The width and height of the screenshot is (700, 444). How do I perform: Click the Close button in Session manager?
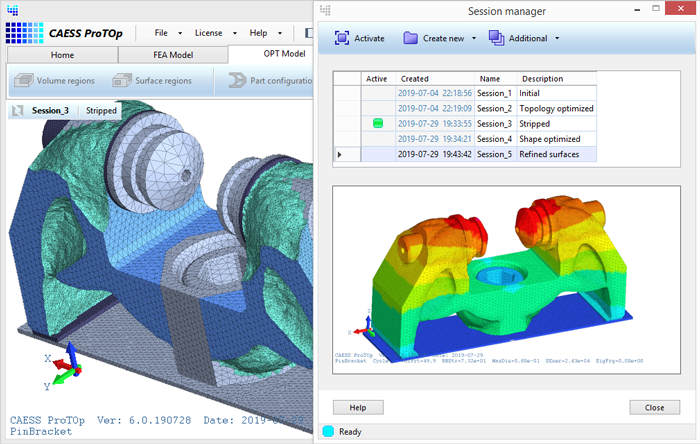[654, 407]
